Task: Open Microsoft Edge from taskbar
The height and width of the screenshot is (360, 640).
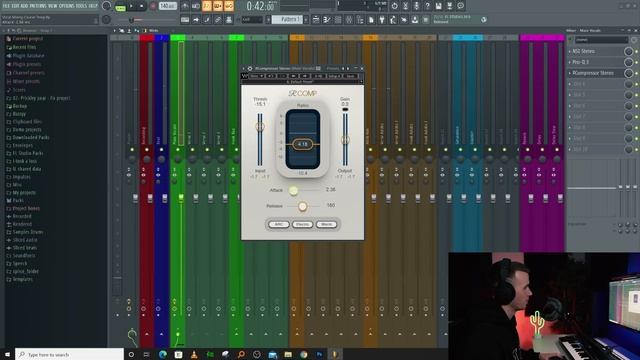Action: click(162, 354)
